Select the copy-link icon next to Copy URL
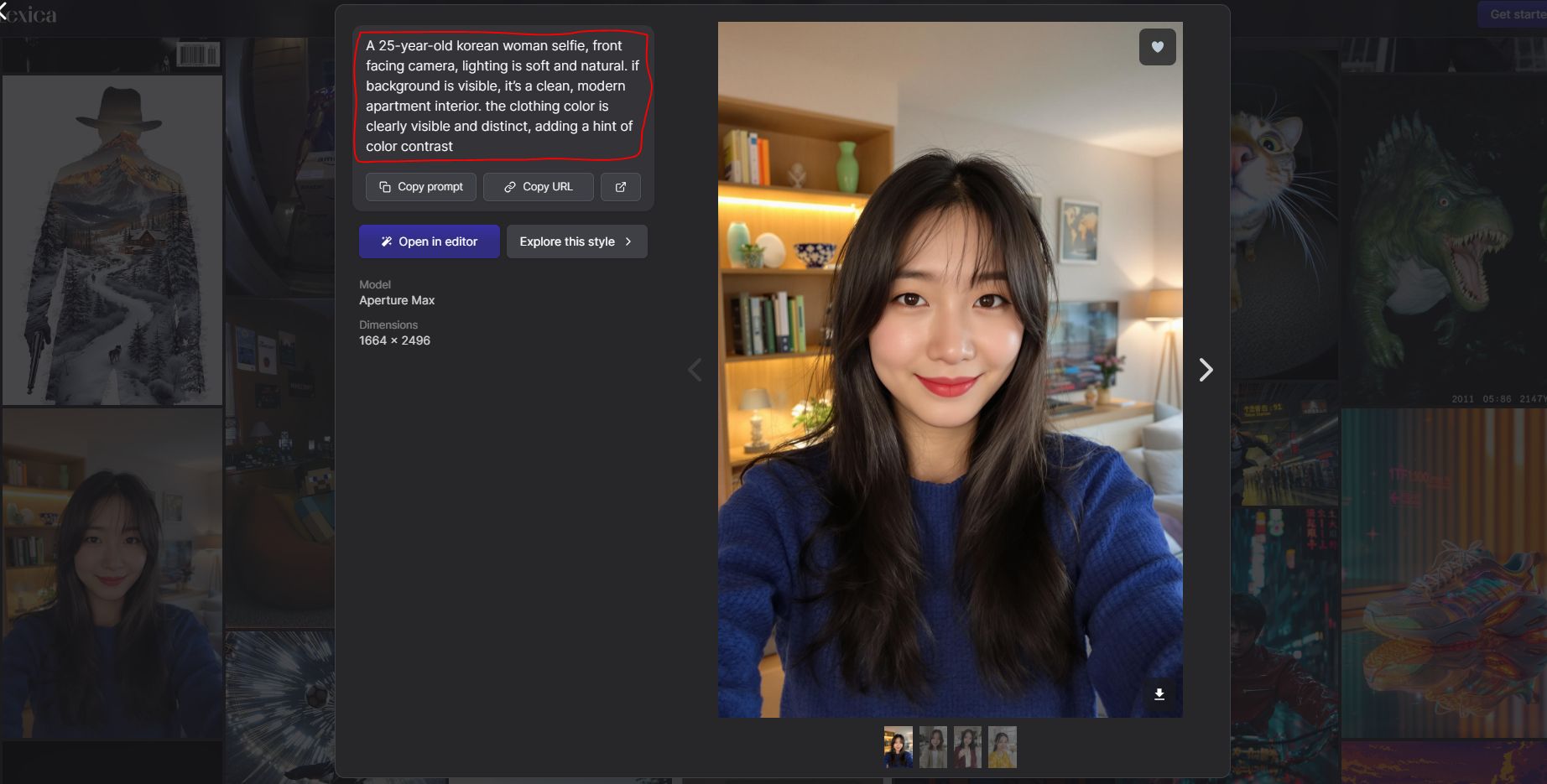The width and height of the screenshot is (1547, 784). click(509, 186)
